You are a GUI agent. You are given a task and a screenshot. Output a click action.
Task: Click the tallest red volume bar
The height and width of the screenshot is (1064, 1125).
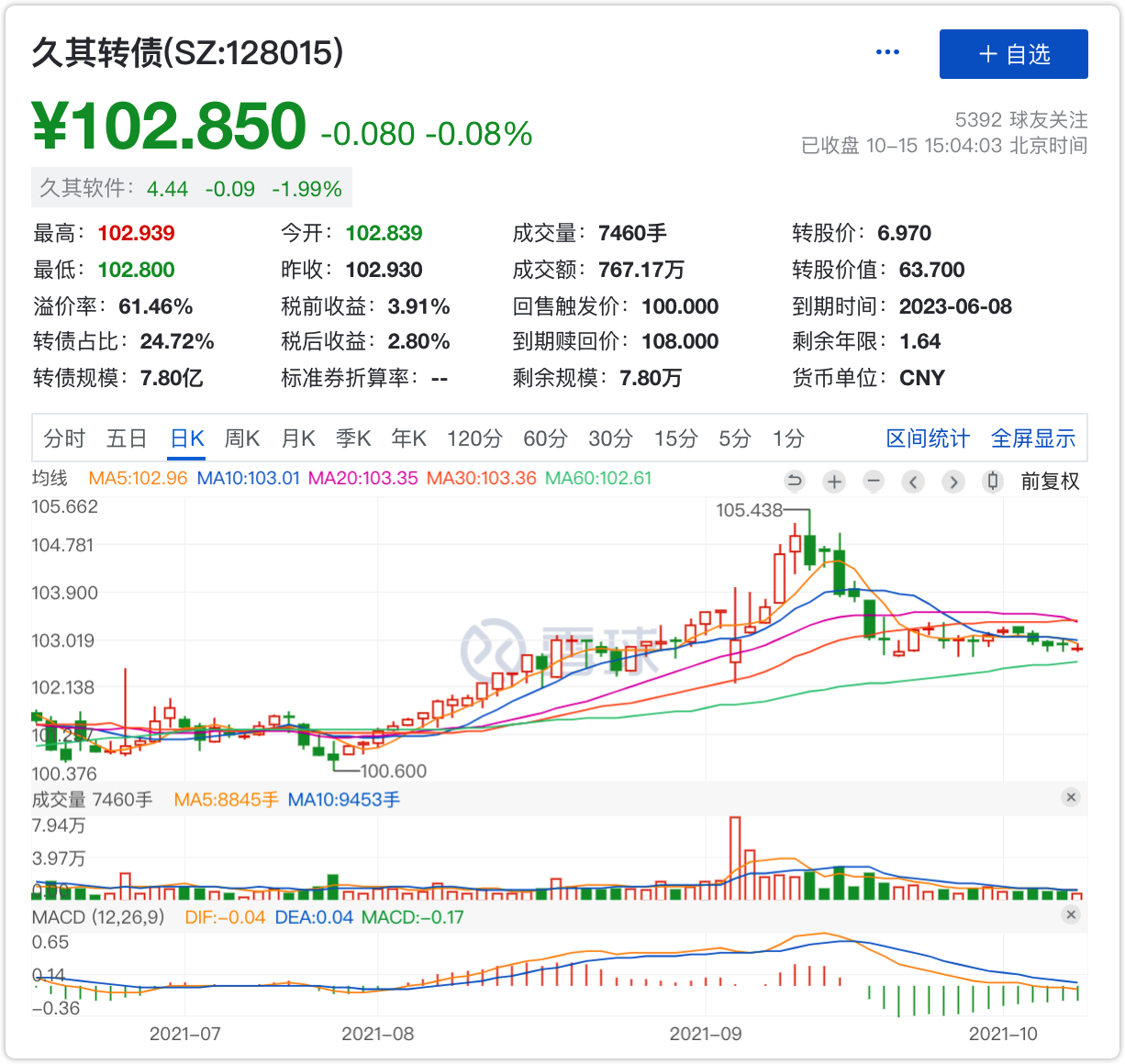point(734,858)
